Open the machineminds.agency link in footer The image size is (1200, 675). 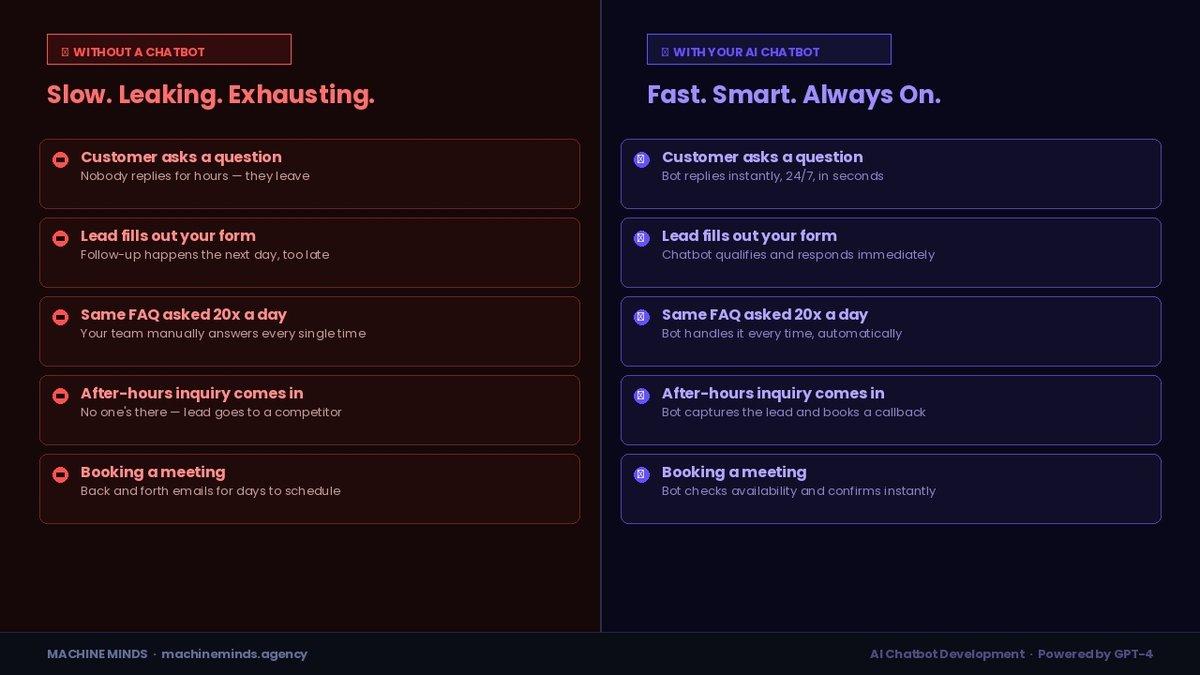point(234,654)
